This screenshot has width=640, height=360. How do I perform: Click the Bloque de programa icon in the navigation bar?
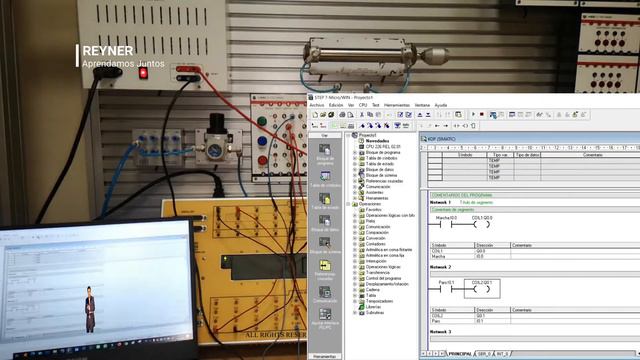click(325, 150)
